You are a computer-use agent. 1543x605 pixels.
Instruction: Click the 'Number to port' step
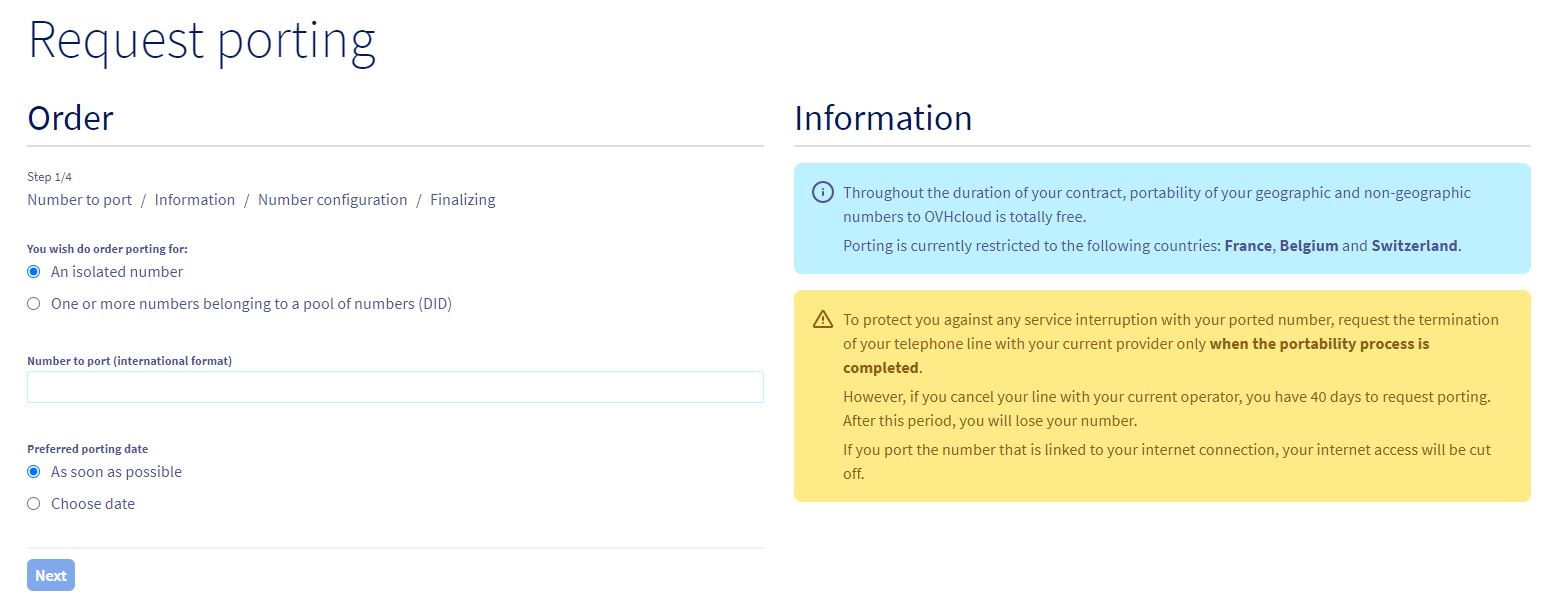click(79, 200)
